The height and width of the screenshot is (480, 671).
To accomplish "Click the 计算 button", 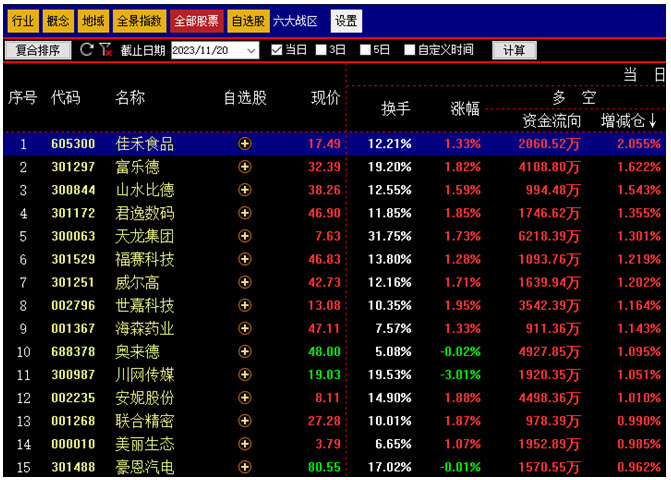I will 514,50.
